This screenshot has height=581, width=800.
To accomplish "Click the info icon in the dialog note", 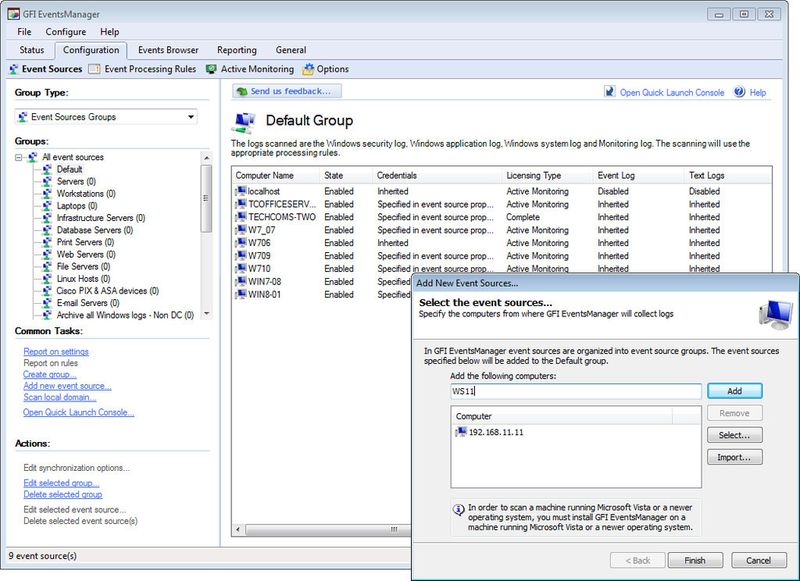I will 459,509.
